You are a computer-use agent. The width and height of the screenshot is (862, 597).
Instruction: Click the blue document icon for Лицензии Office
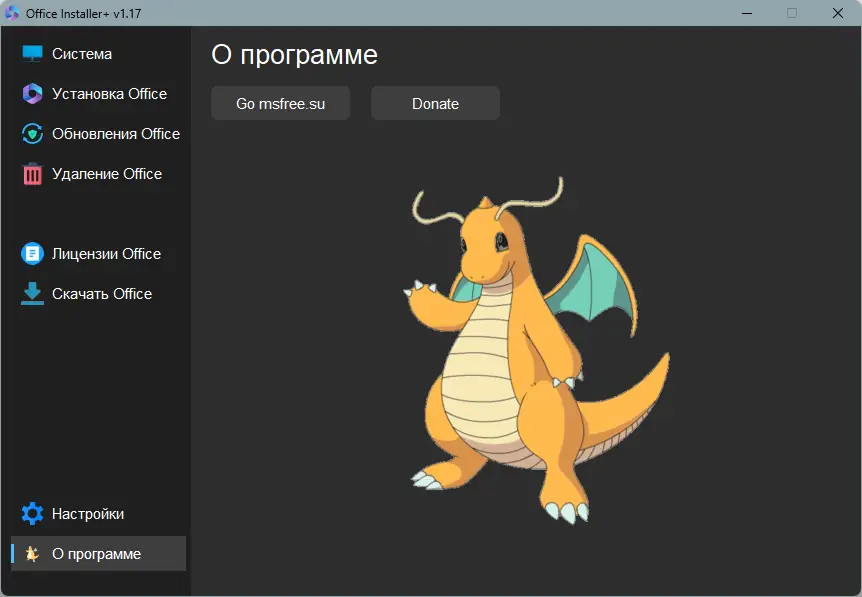pos(32,253)
